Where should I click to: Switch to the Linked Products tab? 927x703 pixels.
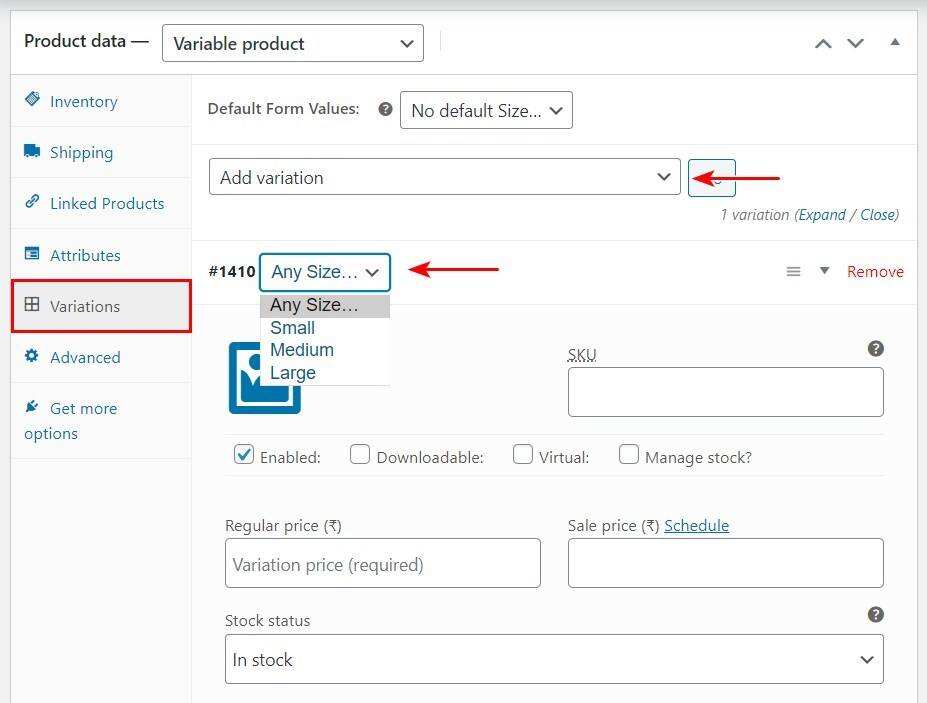pyautogui.click(x=106, y=203)
